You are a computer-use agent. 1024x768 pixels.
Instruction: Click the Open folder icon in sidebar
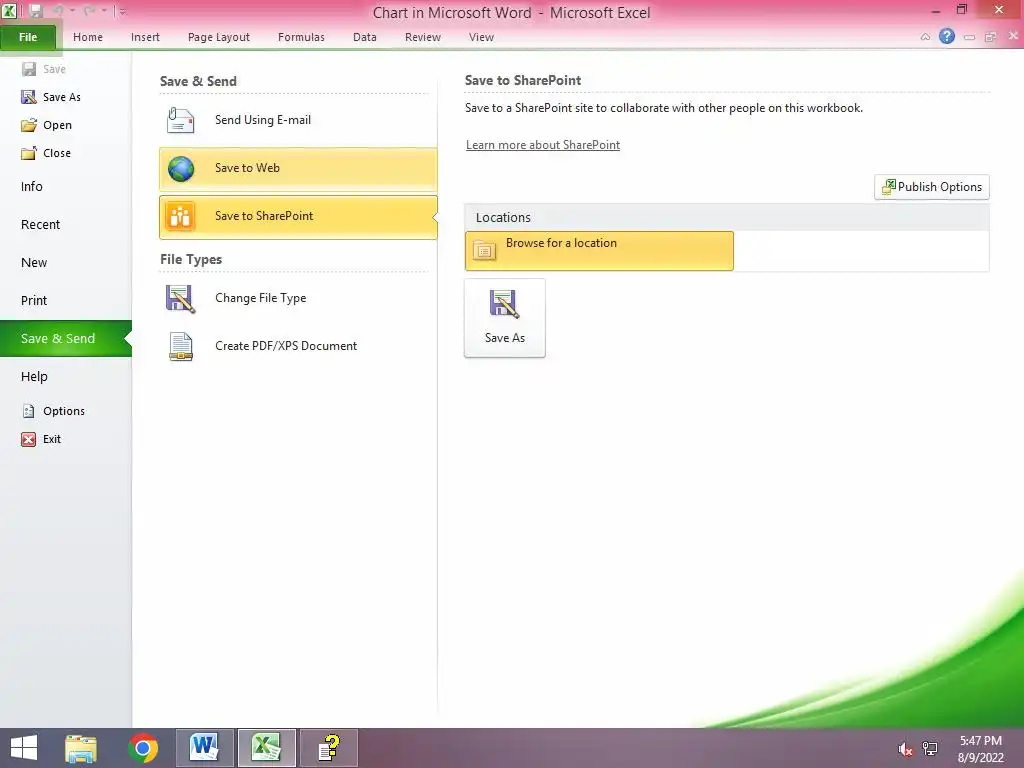(x=29, y=125)
